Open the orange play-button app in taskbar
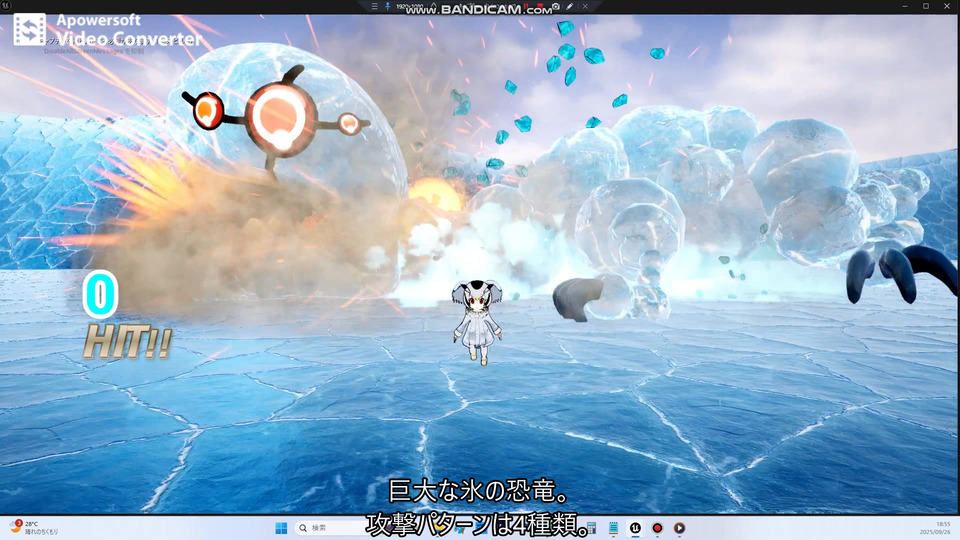The image size is (960, 540). point(680,528)
